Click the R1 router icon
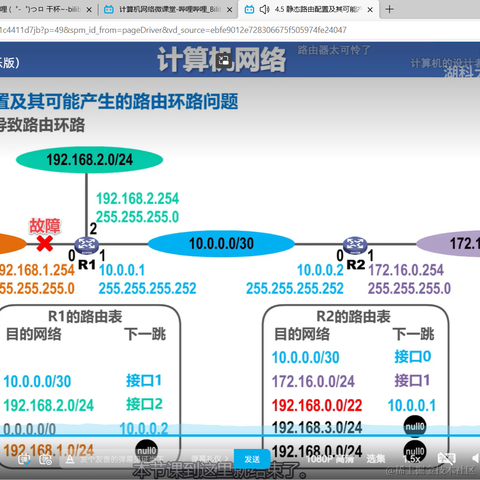The image size is (480, 480). click(x=86, y=245)
